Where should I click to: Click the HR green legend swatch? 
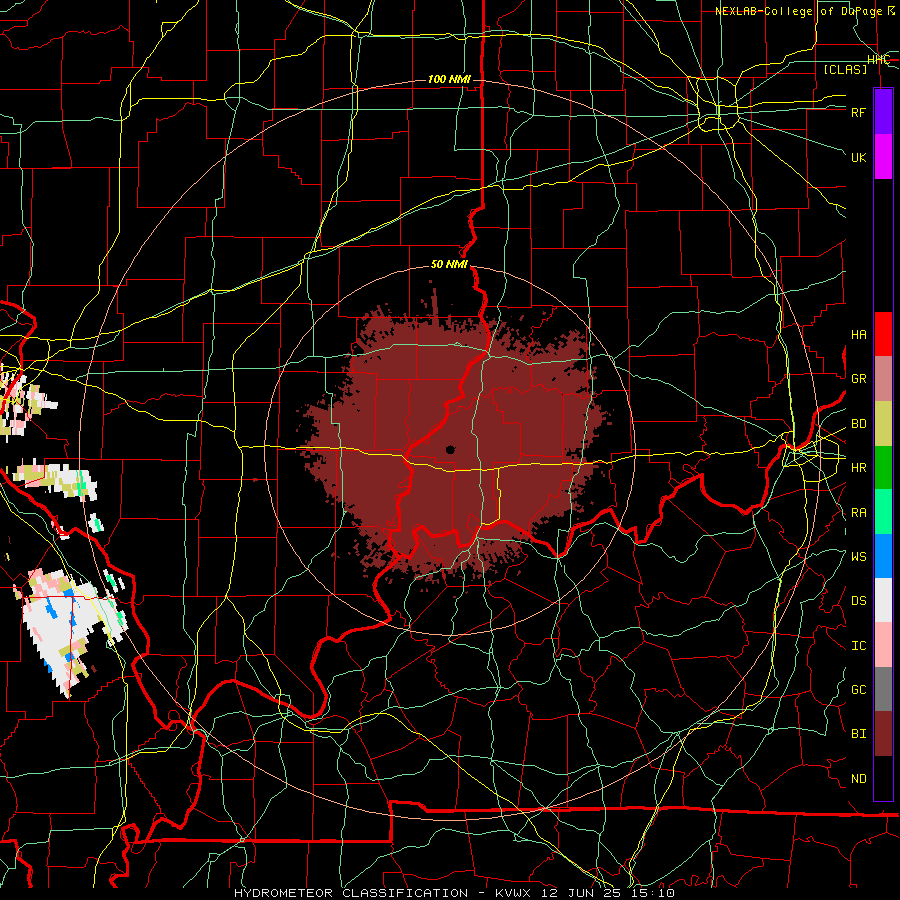[x=883, y=468]
